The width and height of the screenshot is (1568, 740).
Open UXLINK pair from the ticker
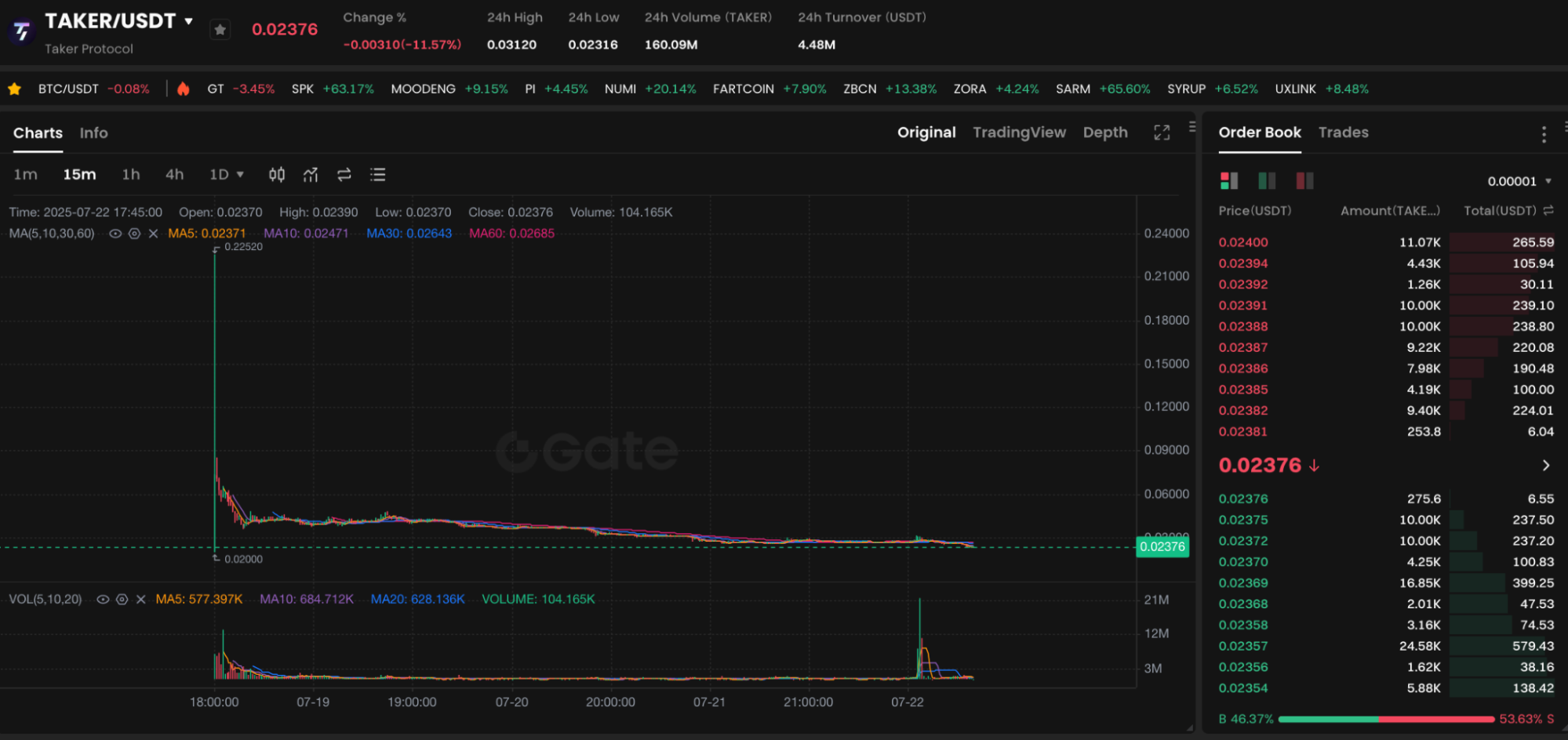pyautogui.click(x=1322, y=89)
